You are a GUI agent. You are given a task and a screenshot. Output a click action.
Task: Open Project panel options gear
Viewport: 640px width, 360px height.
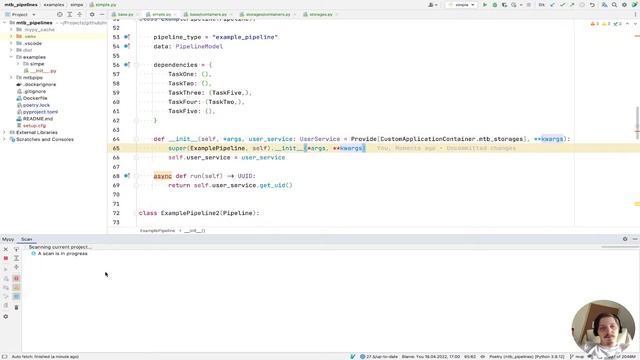coord(92,14)
